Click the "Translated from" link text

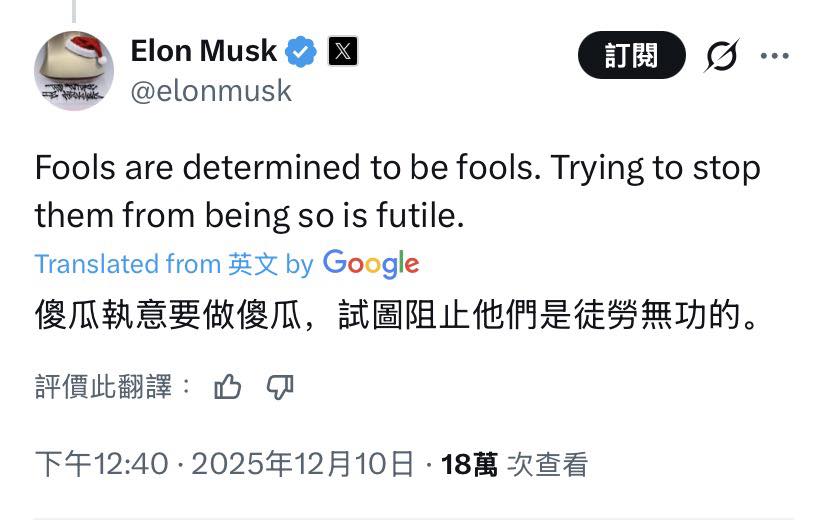127,264
